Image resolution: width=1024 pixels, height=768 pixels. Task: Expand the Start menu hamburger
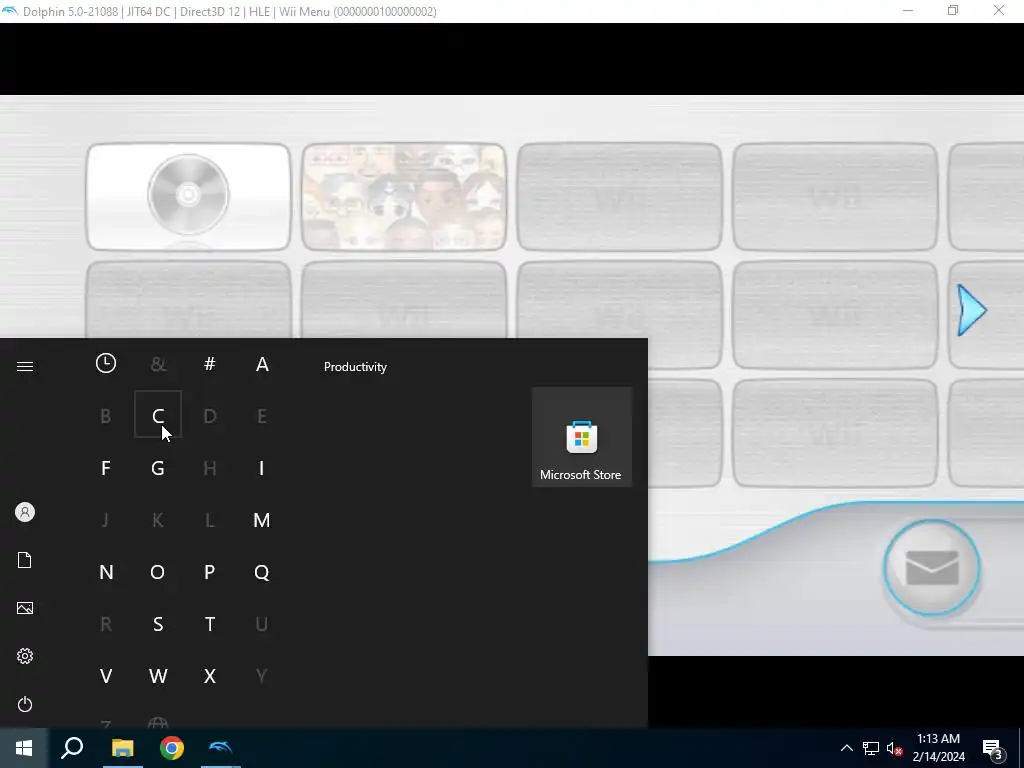[25, 366]
